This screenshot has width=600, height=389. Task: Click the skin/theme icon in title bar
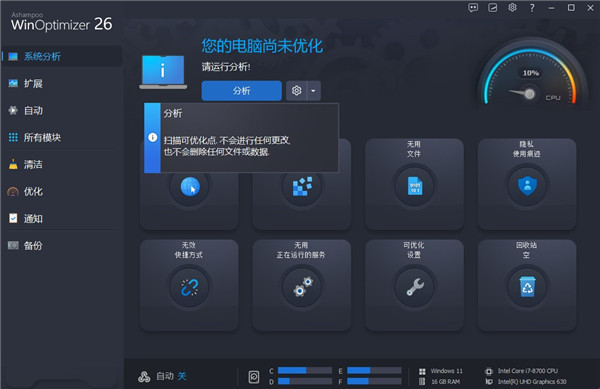point(492,8)
